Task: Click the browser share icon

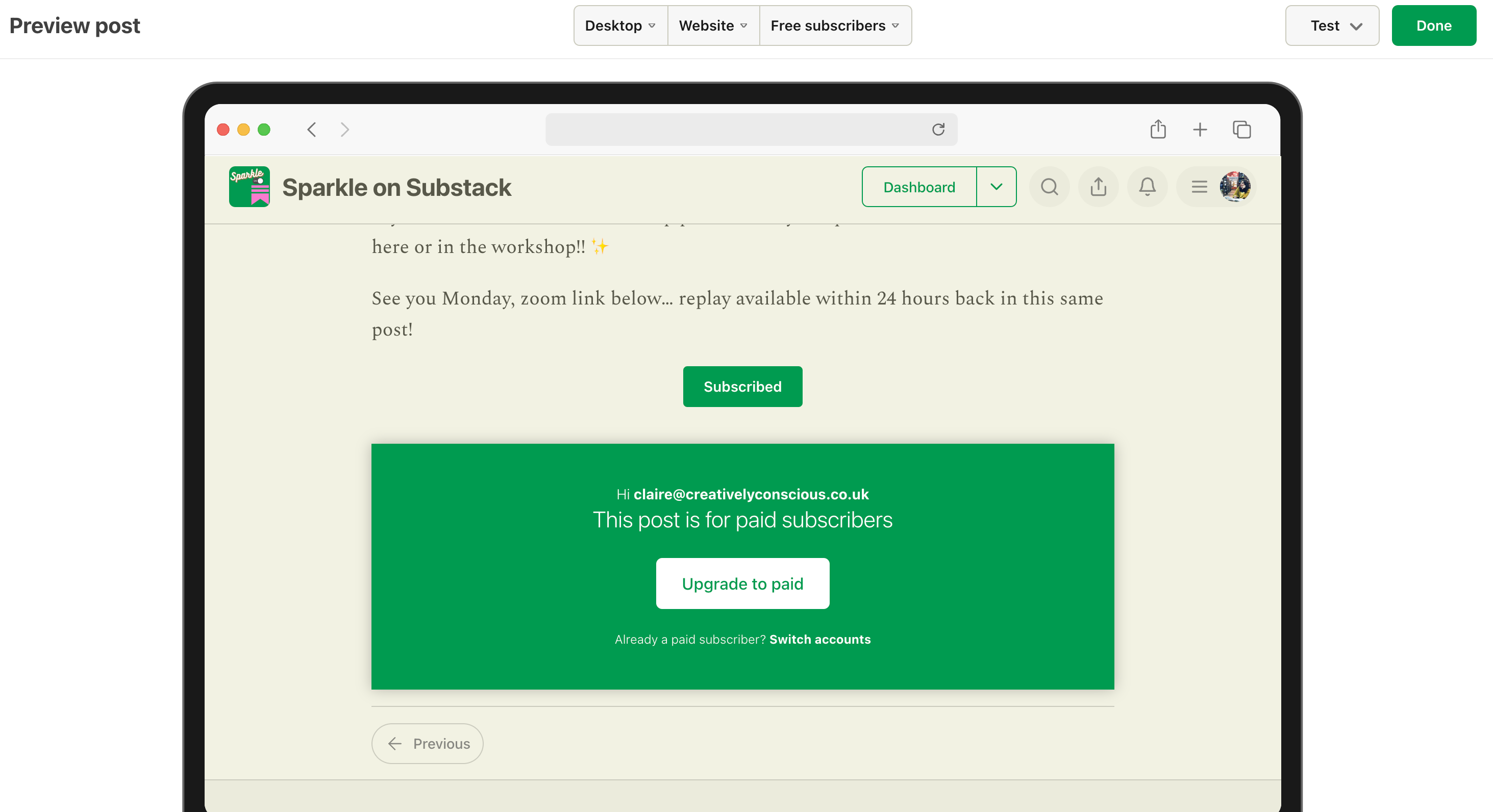Action: coord(1158,129)
